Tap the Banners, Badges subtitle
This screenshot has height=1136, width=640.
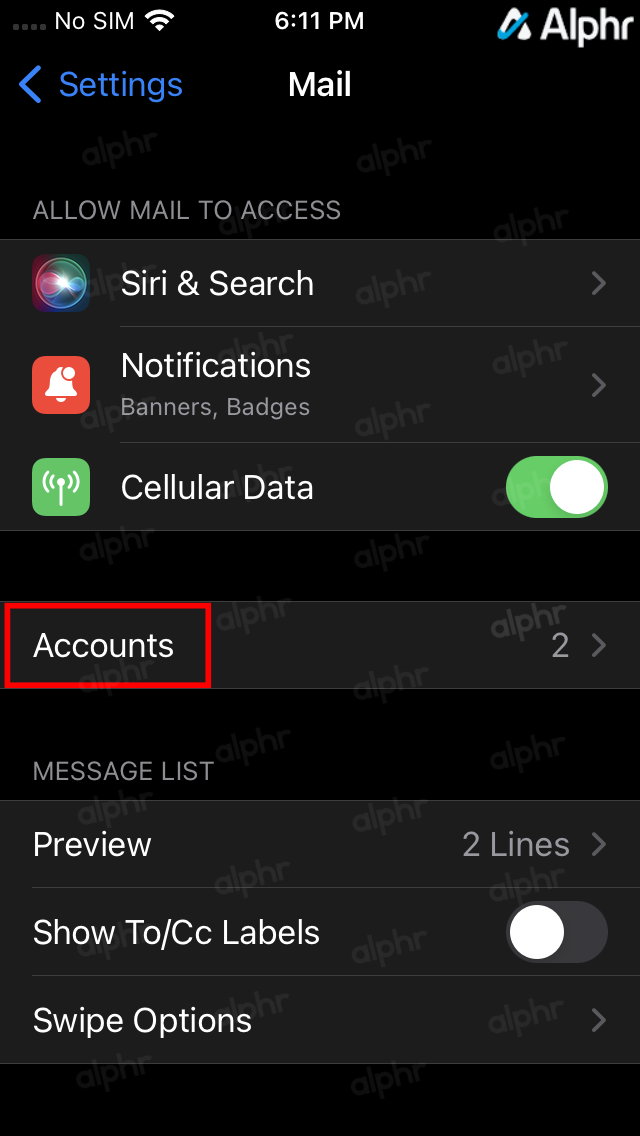(x=215, y=407)
